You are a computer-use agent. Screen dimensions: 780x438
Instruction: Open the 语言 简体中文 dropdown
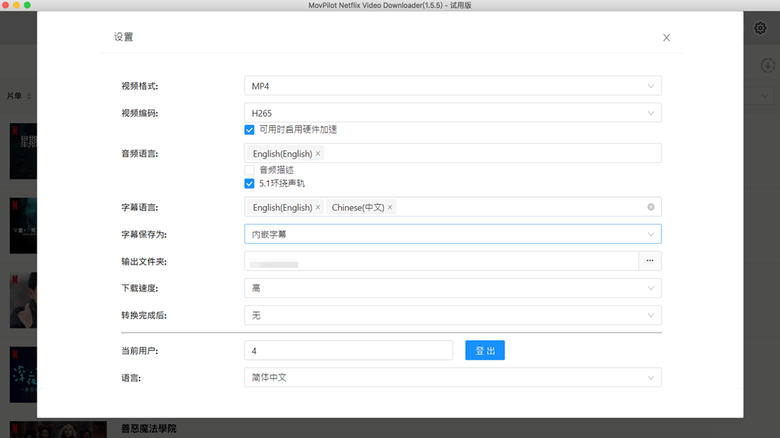[x=453, y=377]
